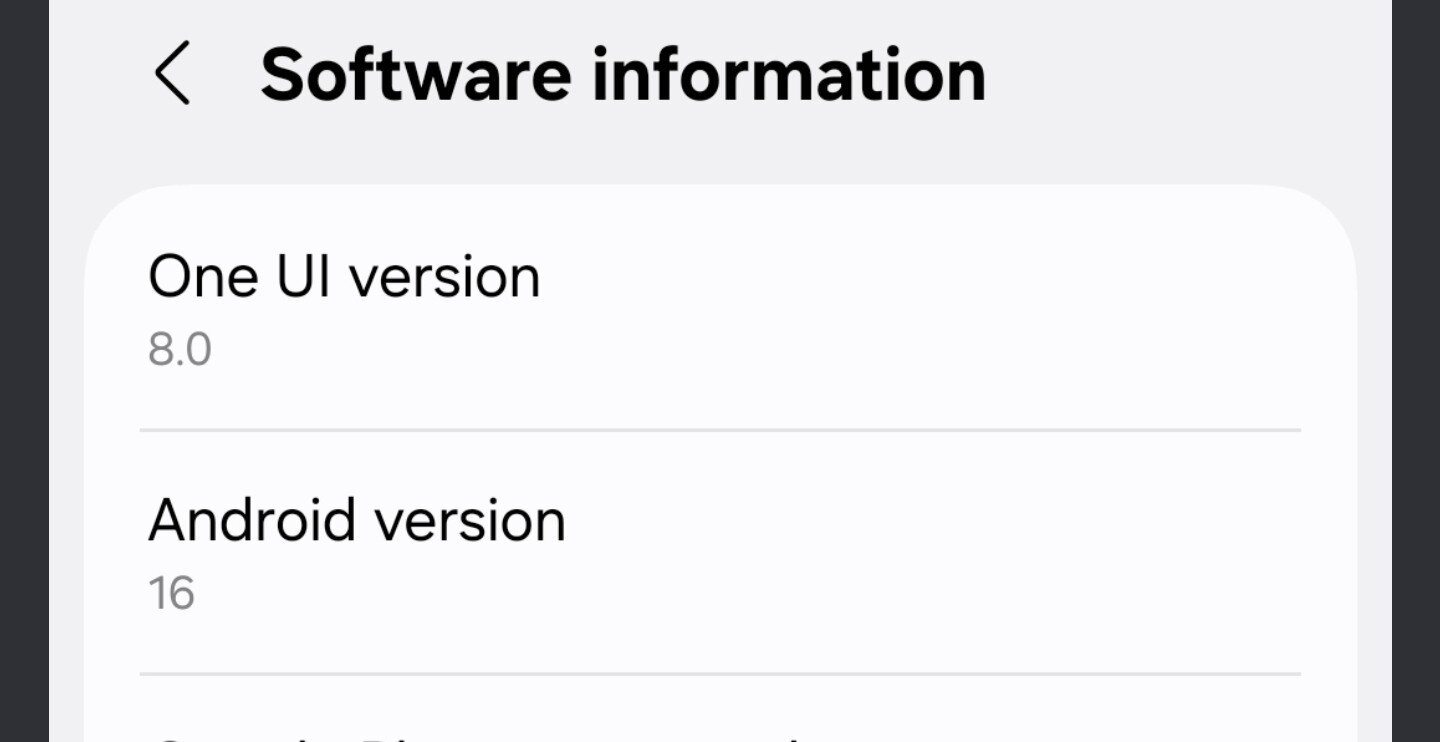Open the One UI version entry
This screenshot has height=742, width=1440.
[720, 310]
